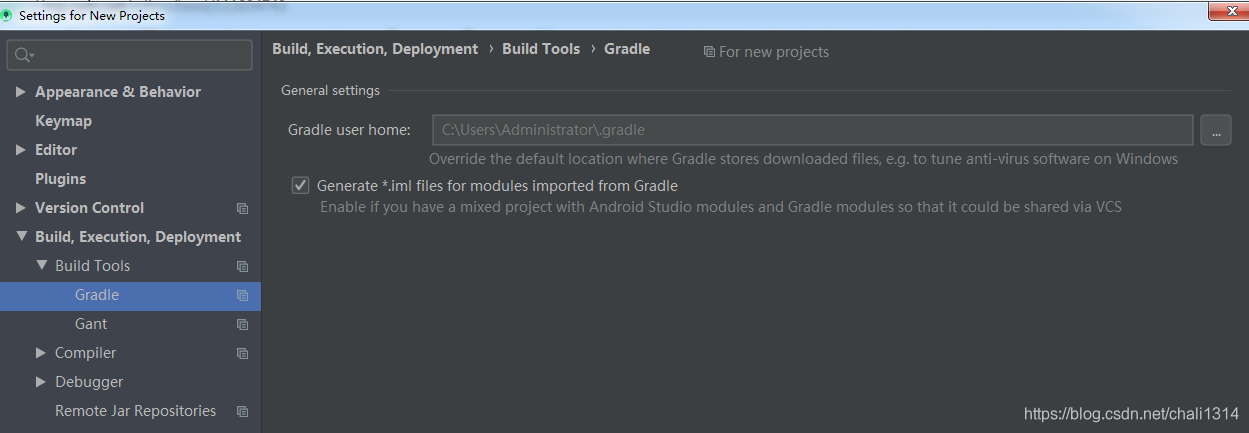Select the Debugger settings entry
1249x433 pixels.
click(x=89, y=382)
